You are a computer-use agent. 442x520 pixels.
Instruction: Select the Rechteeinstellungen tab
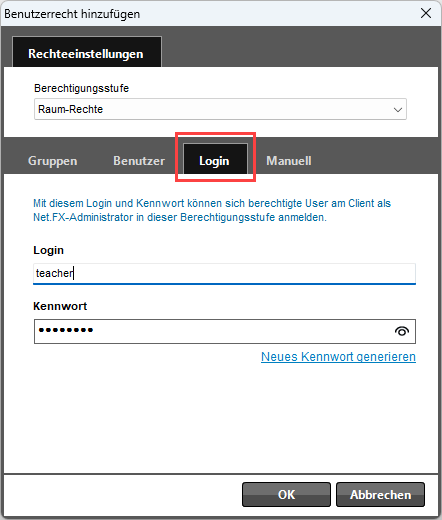coord(87,52)
